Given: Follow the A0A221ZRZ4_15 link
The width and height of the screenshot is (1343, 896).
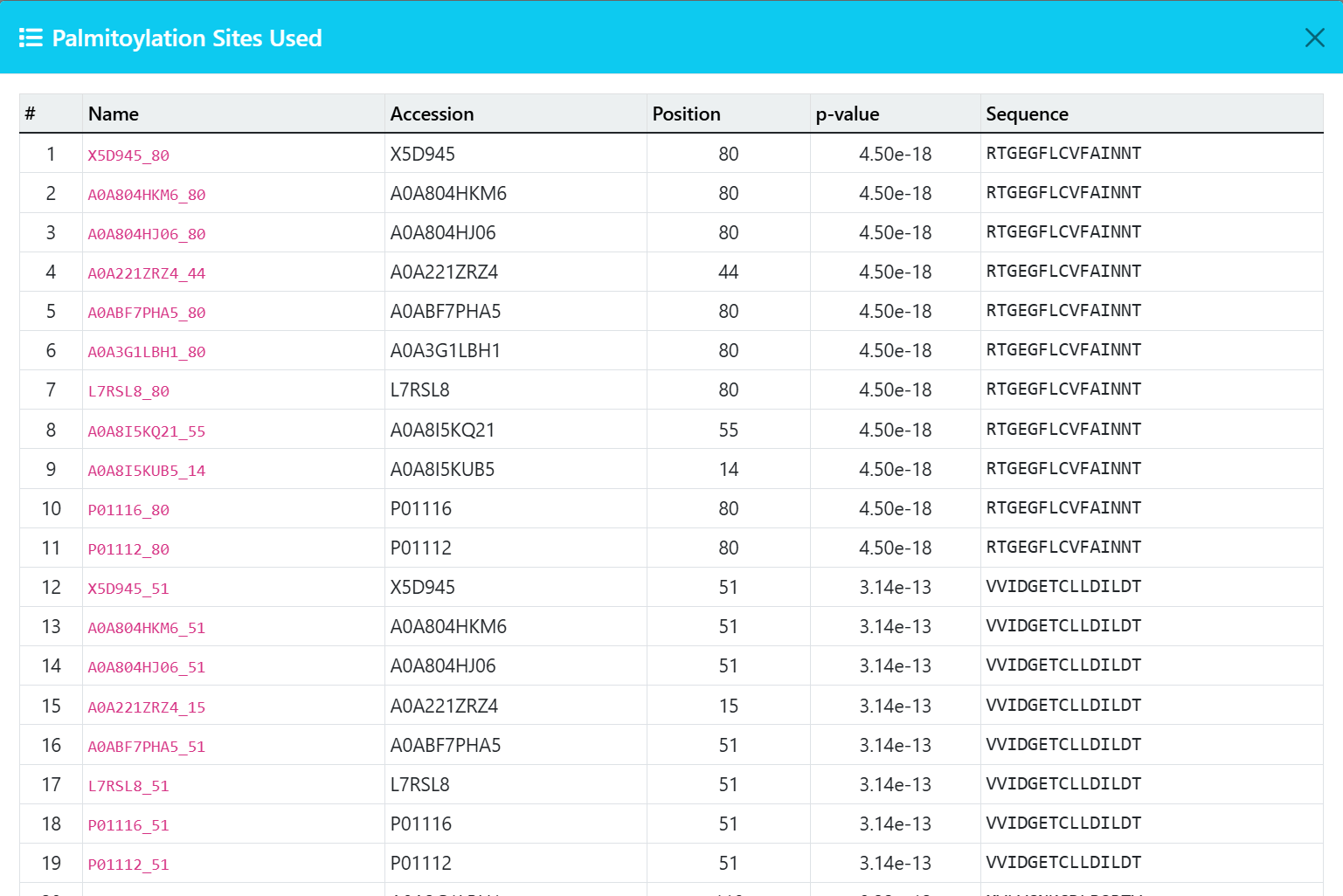Looking at the screenshot, I should tap(147, 707).
